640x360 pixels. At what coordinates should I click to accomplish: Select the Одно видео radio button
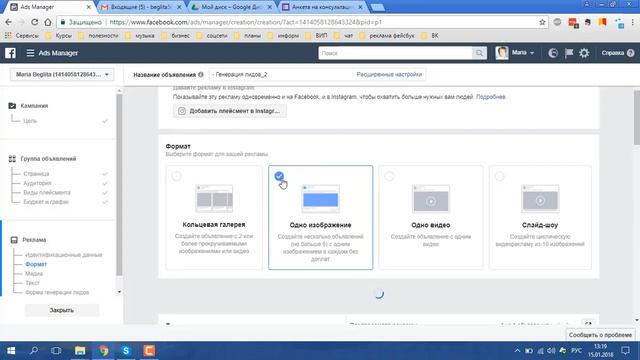click(x=389, y=176)
